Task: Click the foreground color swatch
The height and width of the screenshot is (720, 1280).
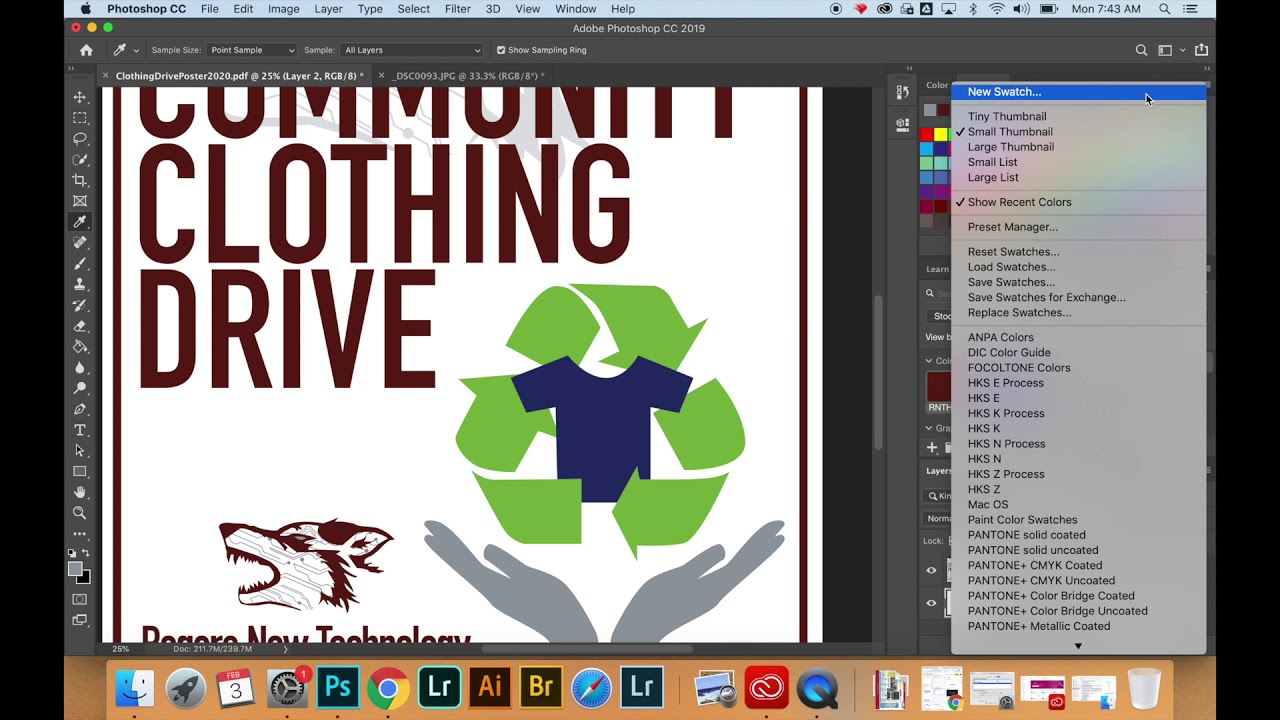Action: [75, 569]
